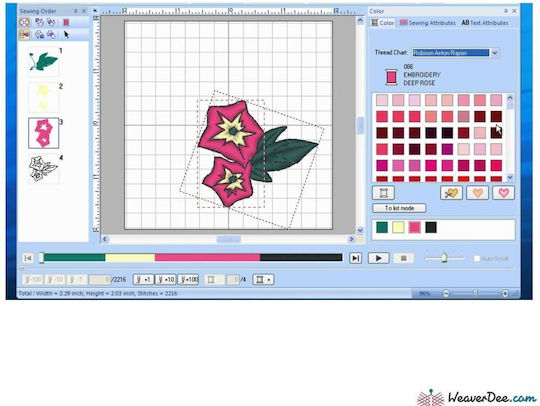Switch to the Text Attributes tab
Image resolution: width=540 pixels, height=406 pixels.
coord(485,23)
